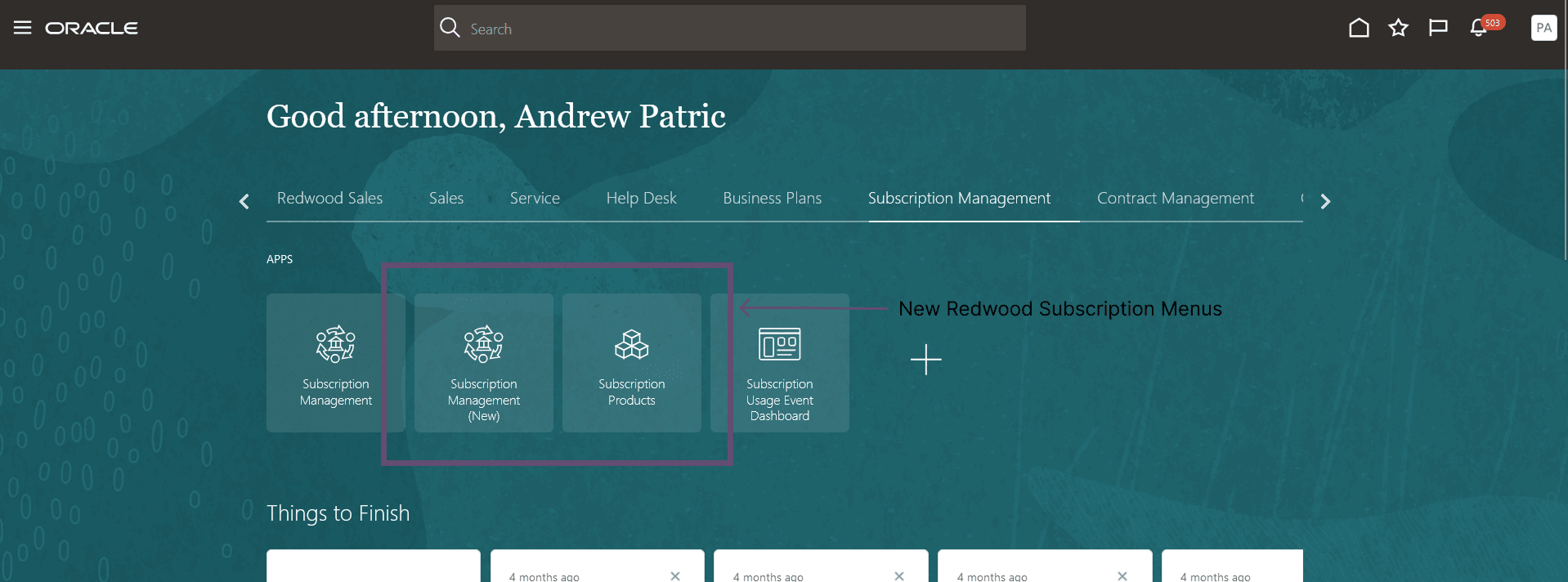
Task: Focus the Search input field
Action: (729, 28)
